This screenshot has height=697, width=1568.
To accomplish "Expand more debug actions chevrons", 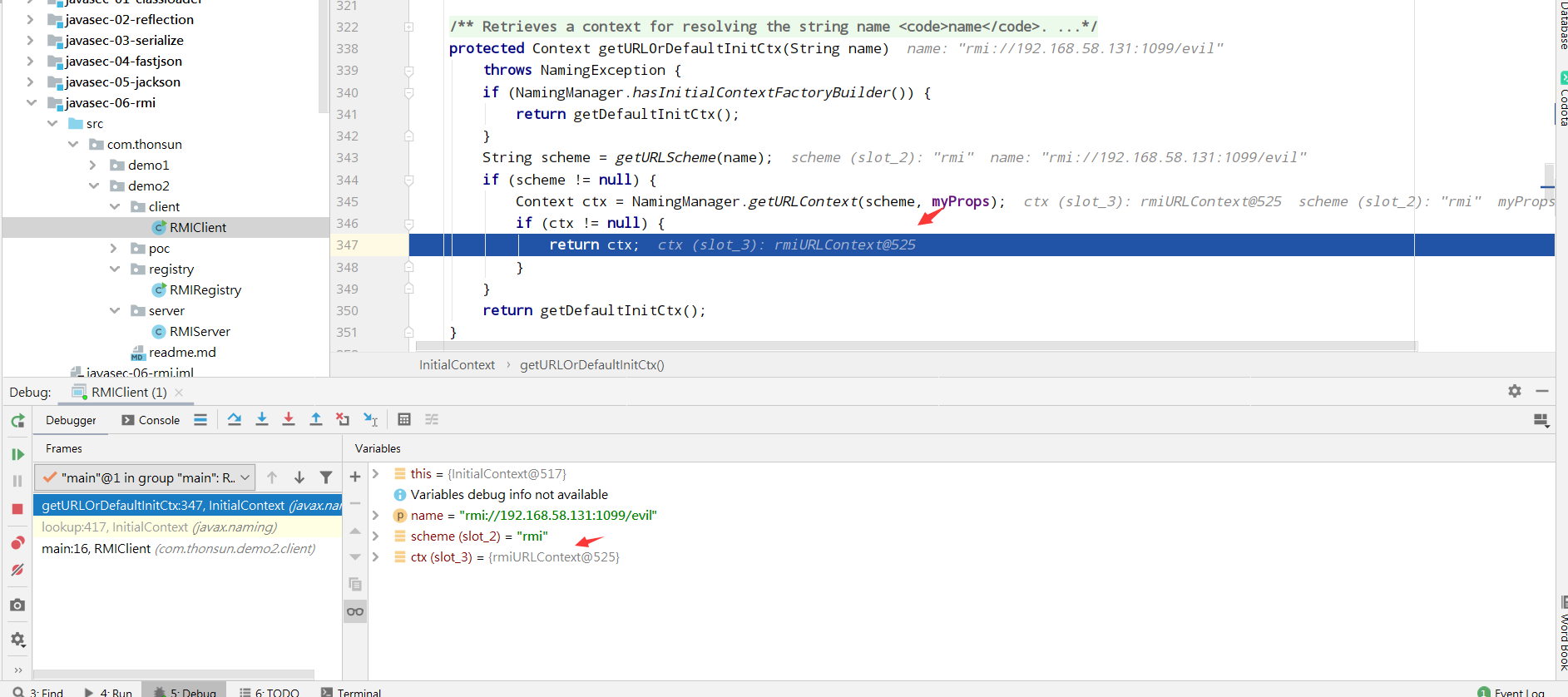I will 17,670.
